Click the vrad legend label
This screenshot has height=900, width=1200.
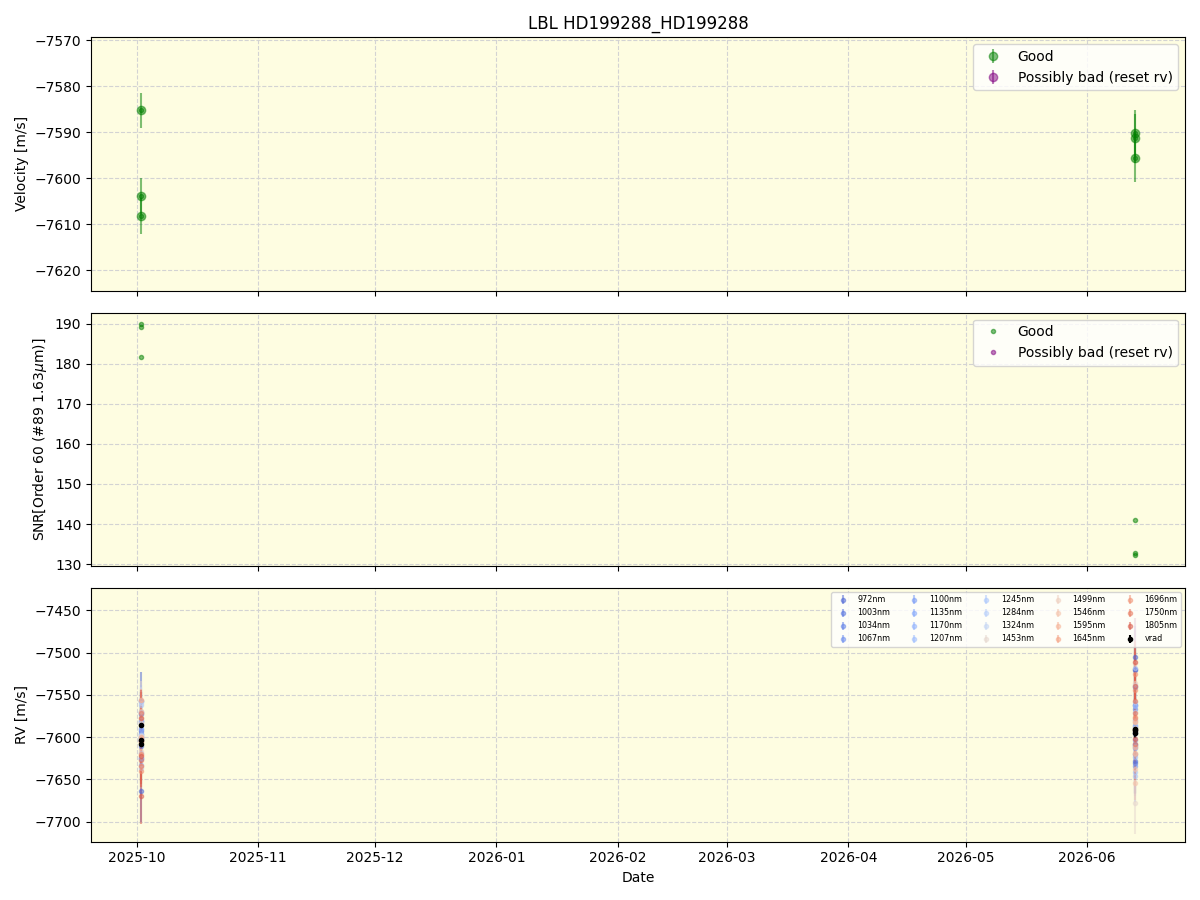point(1154,639)
